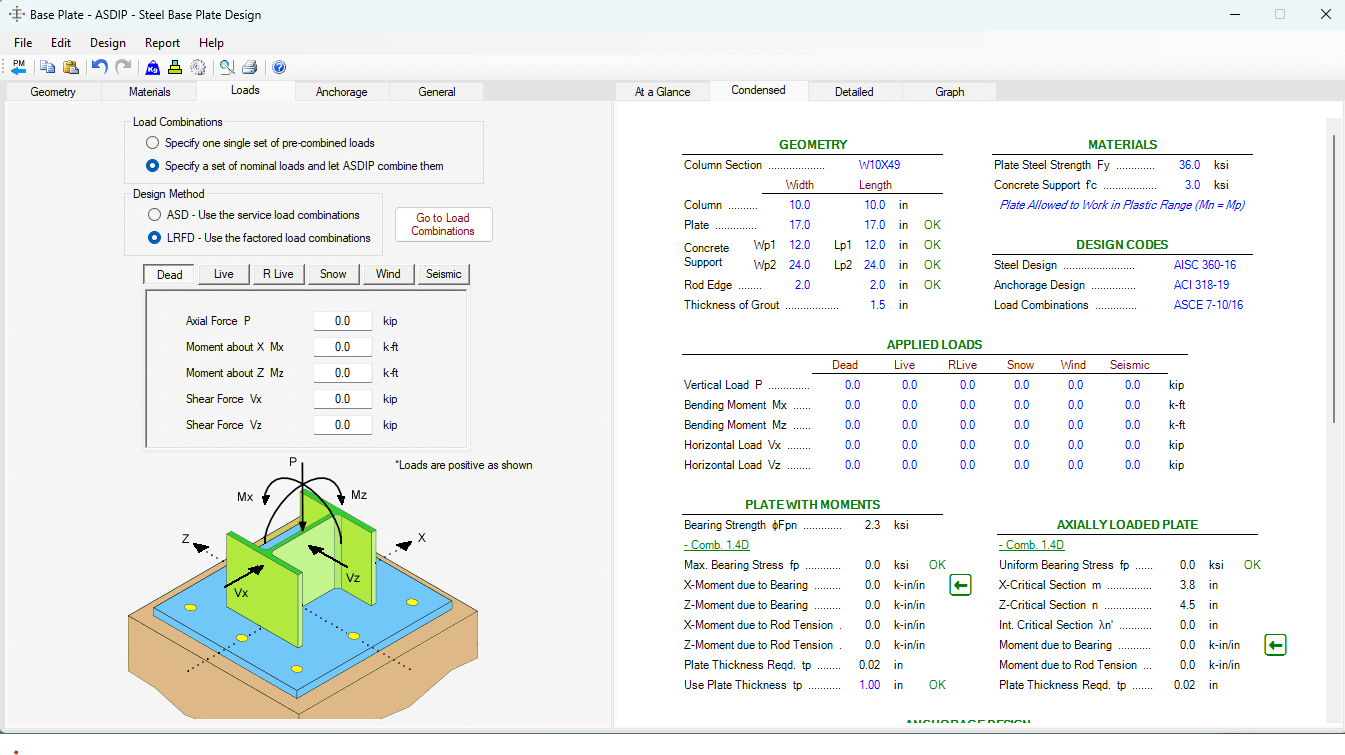Screen dimensions: 1345x755
Task: Click the Go to Load Combinations button
Action: coord(443,224)
